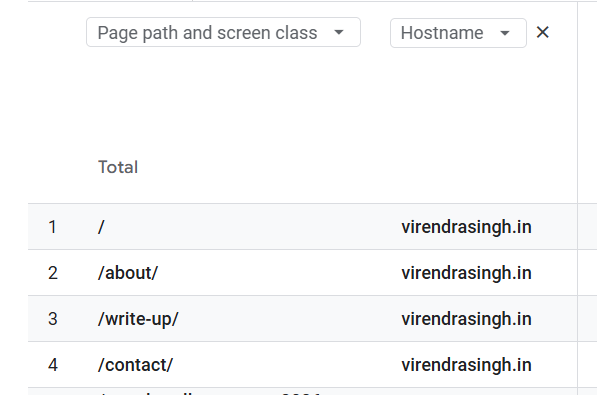Open the Hostname dimension dropdown

(x=458, y=33)
